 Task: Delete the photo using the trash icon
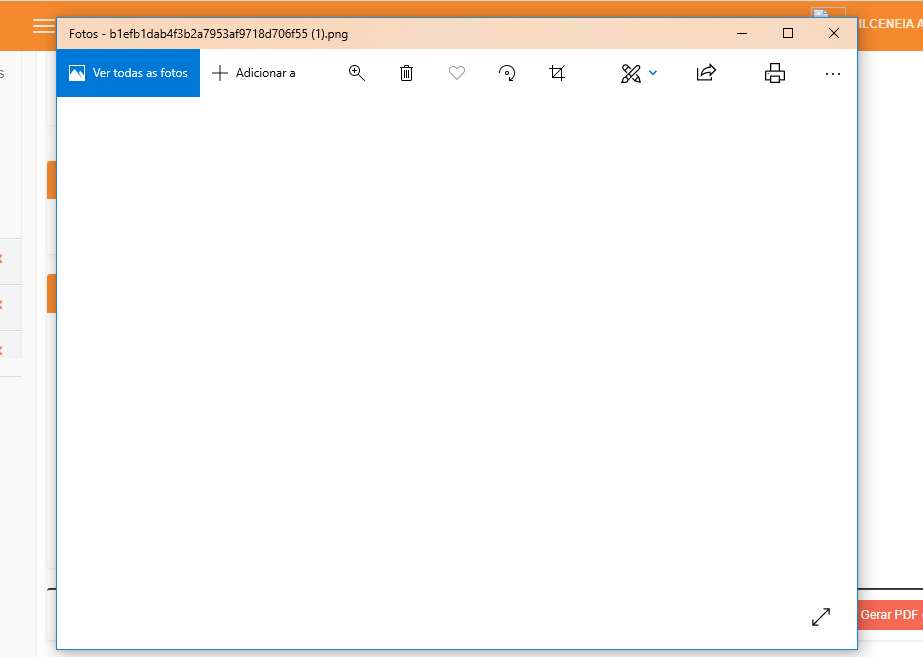click(x=406, y=73)
